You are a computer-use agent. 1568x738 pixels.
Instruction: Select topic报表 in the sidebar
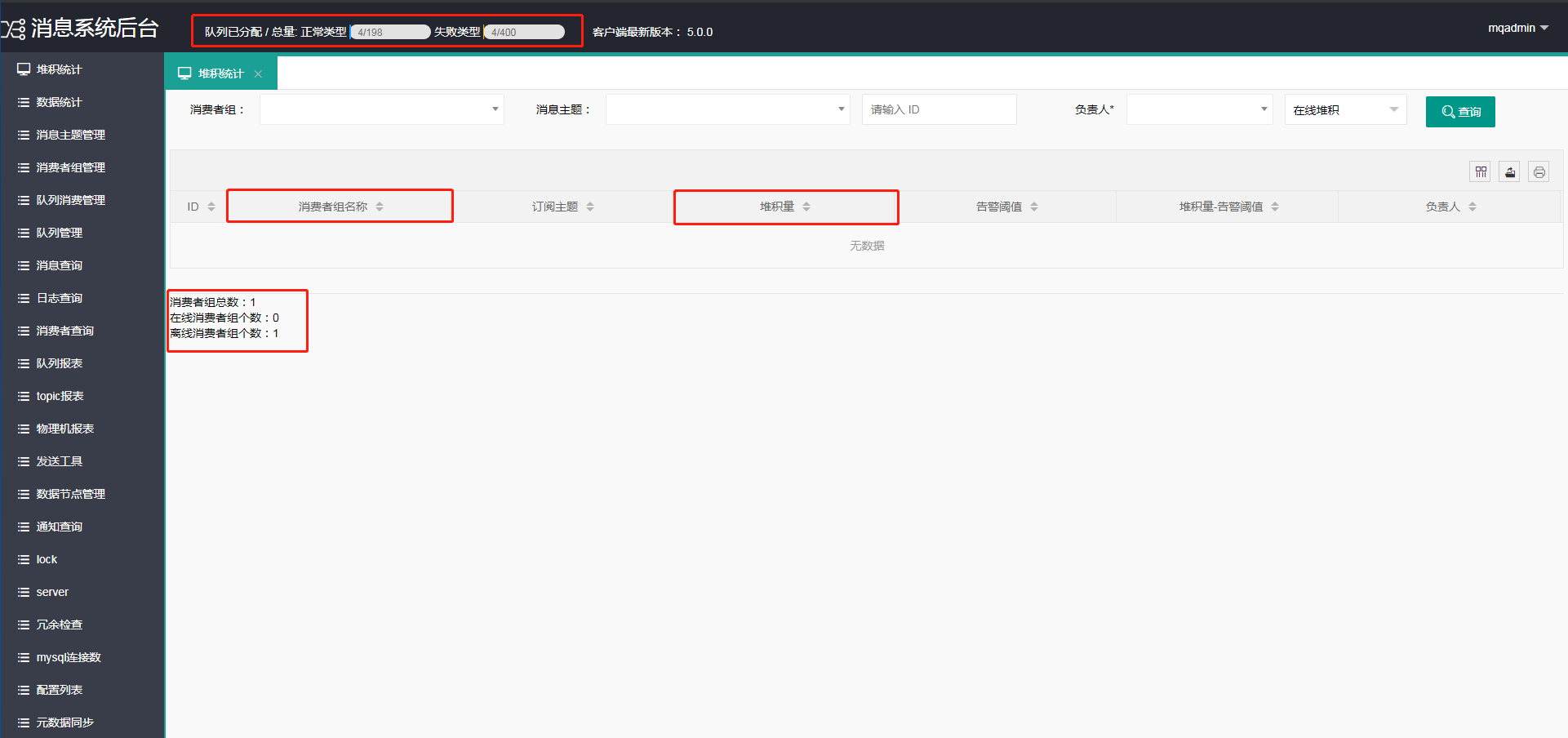pos(82,396)
